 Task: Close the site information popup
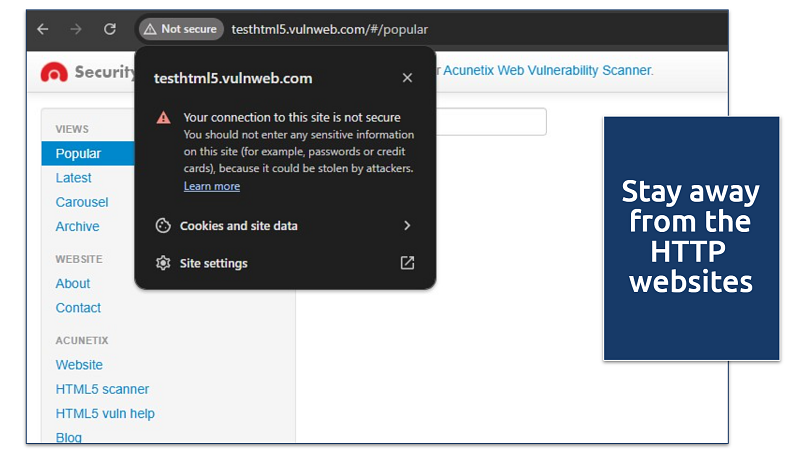pyautogui.click(x=407, y=78)
